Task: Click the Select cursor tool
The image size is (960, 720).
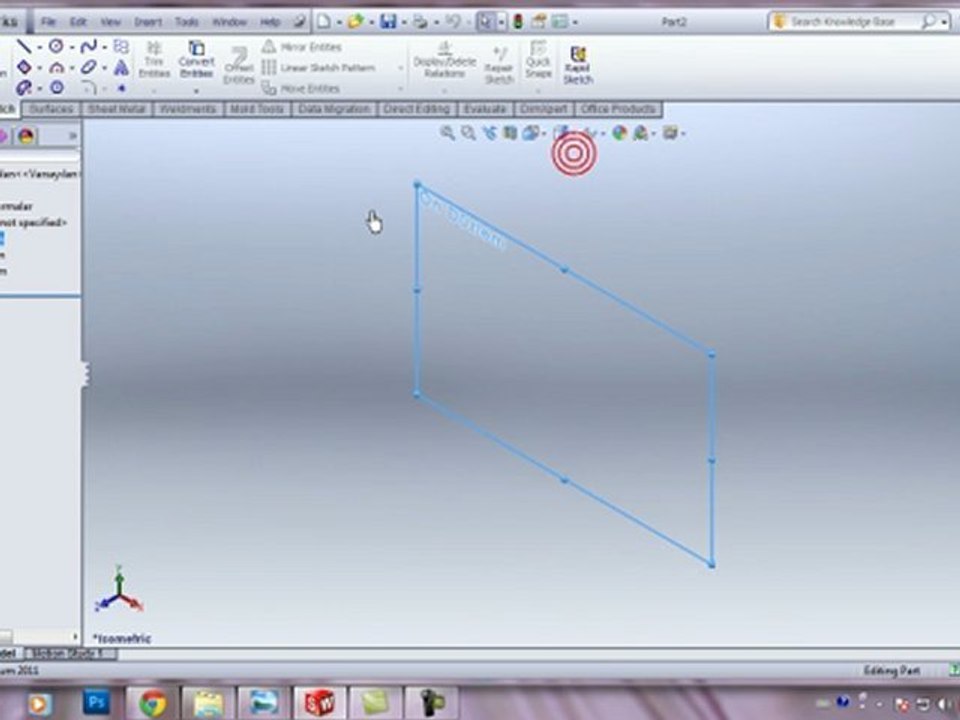Action: [486, 22]
